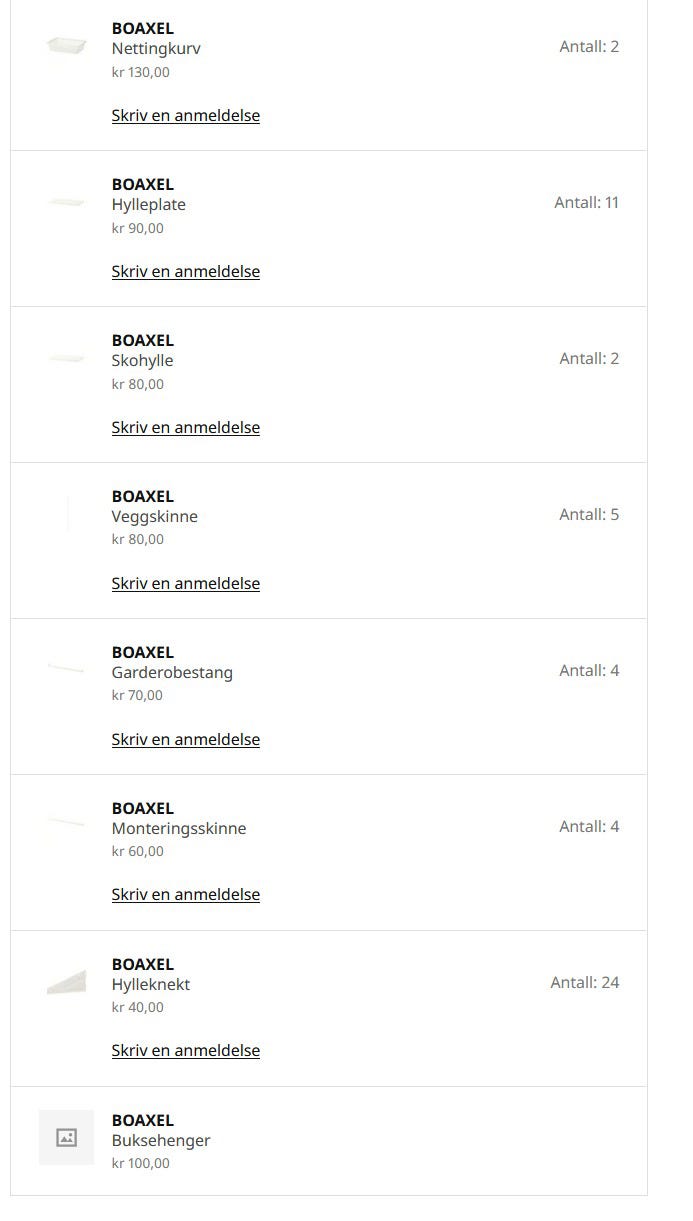
Task: Click the Nettingkurv product name
Action: coord(156,48)
